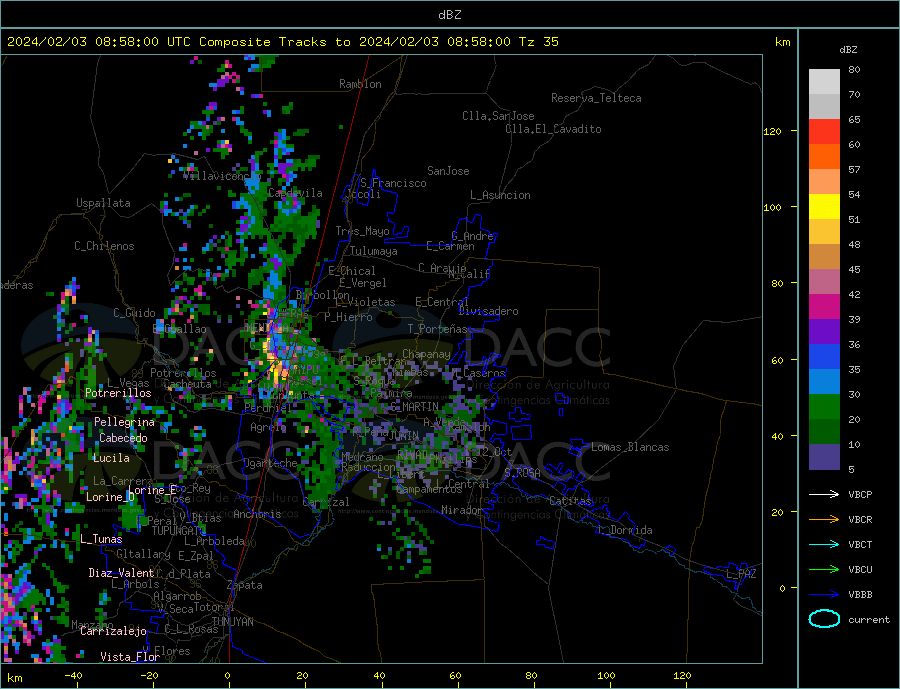Click the S_Francisco place label
Image resolution: width=900 pixels, height=689 pixels.
[393, 183]
